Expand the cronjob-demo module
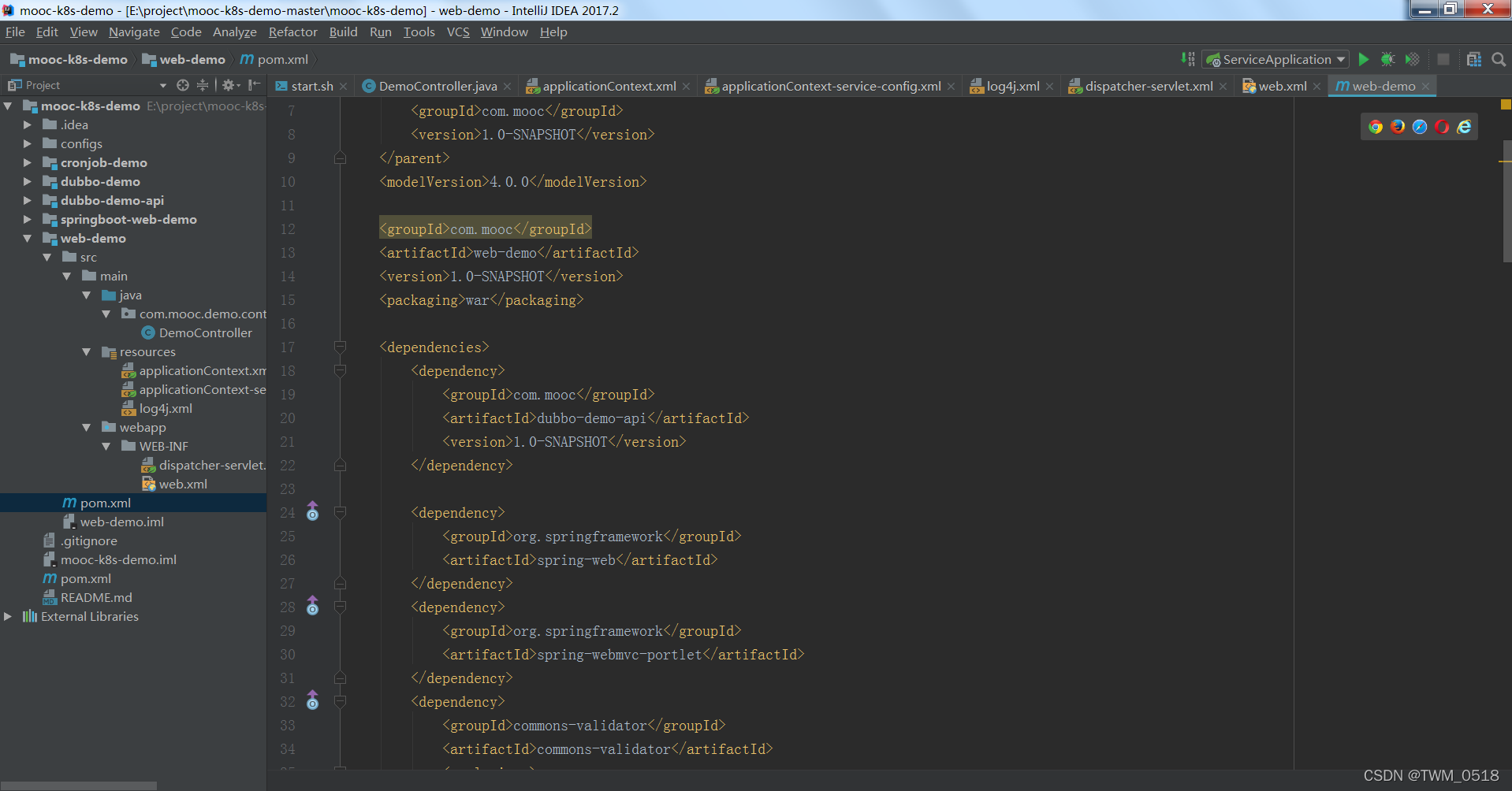 (x=28, y=162)
